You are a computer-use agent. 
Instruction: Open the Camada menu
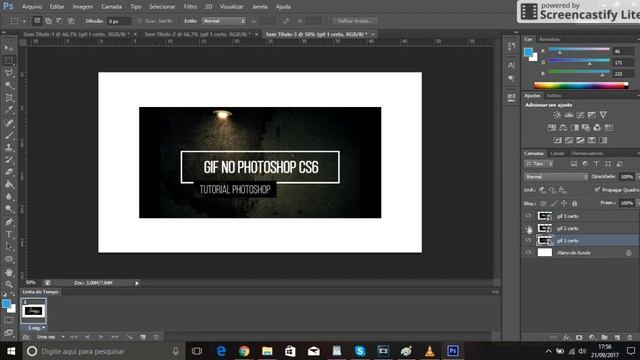point(111,7)
